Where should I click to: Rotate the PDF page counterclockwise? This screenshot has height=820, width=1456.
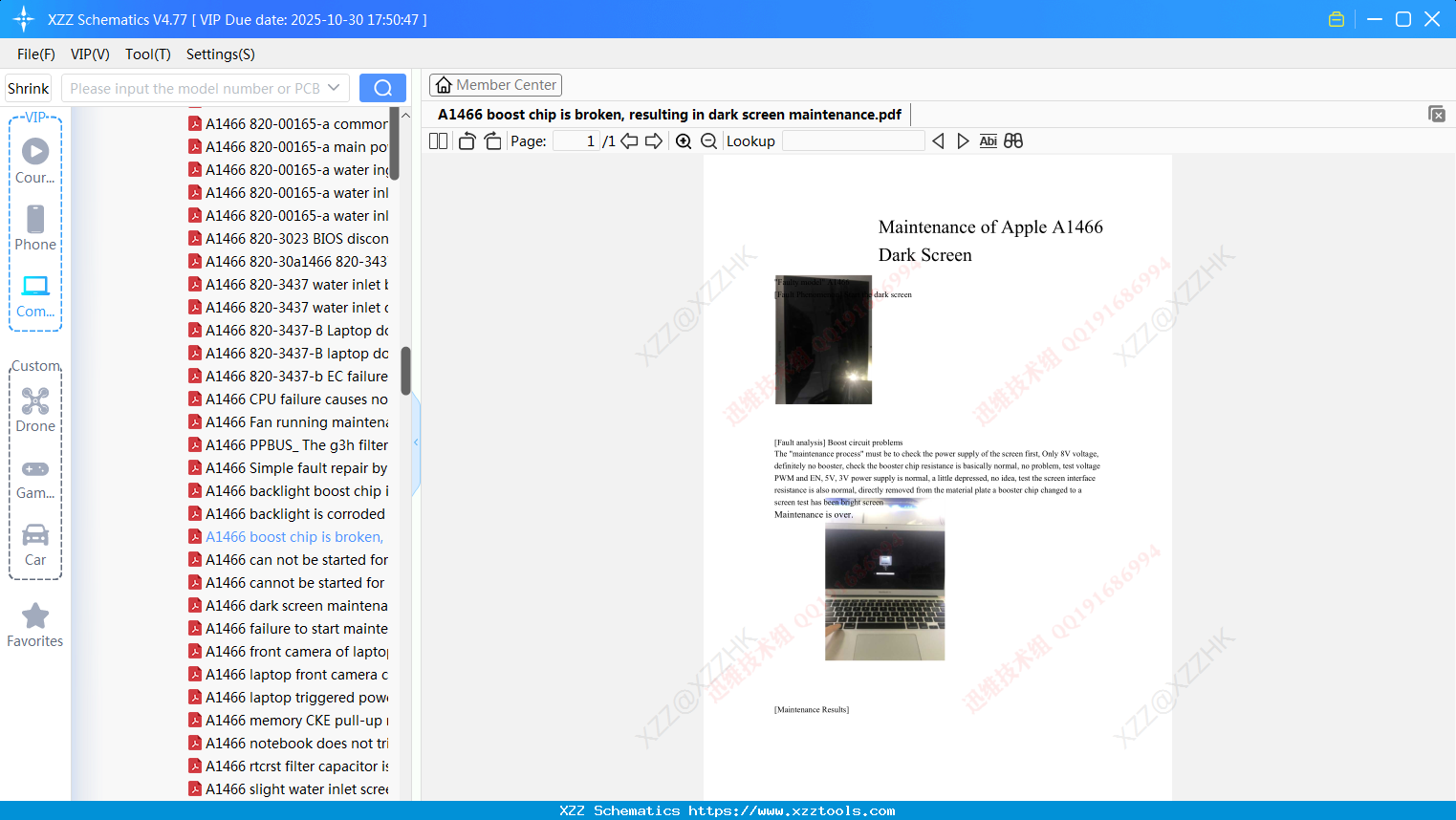(x=467, y=141)
